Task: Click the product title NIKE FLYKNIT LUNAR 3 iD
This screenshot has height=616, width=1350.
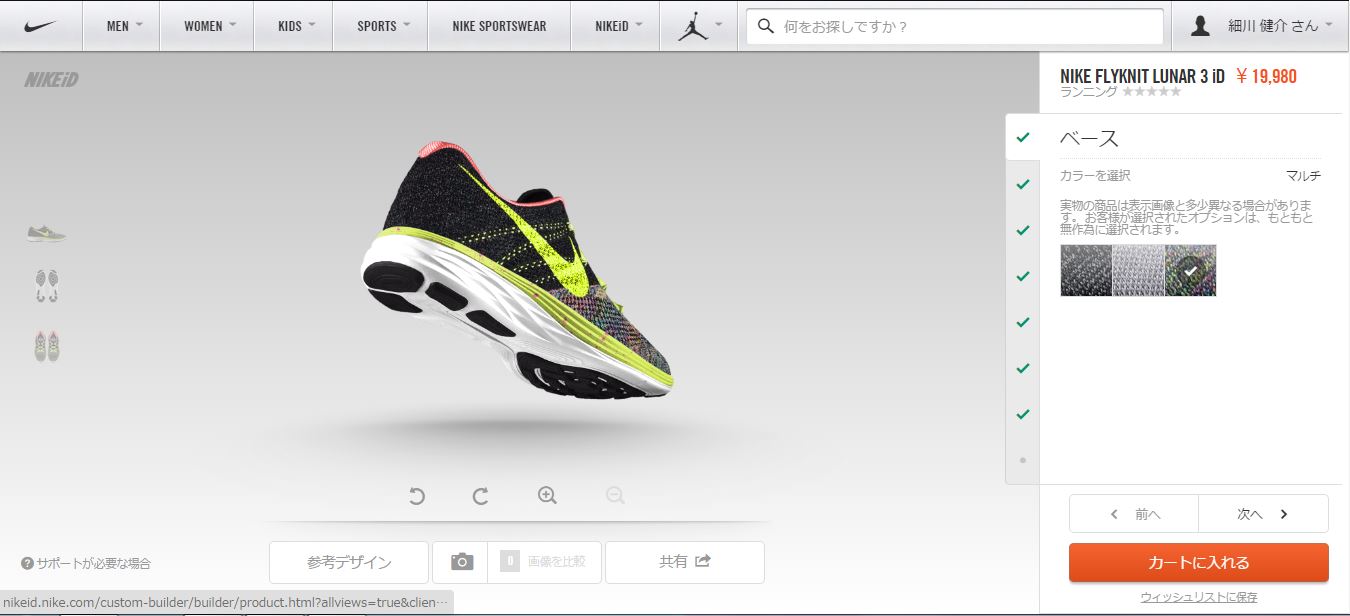Action: pyautogui.click(x=1142, y=76)
